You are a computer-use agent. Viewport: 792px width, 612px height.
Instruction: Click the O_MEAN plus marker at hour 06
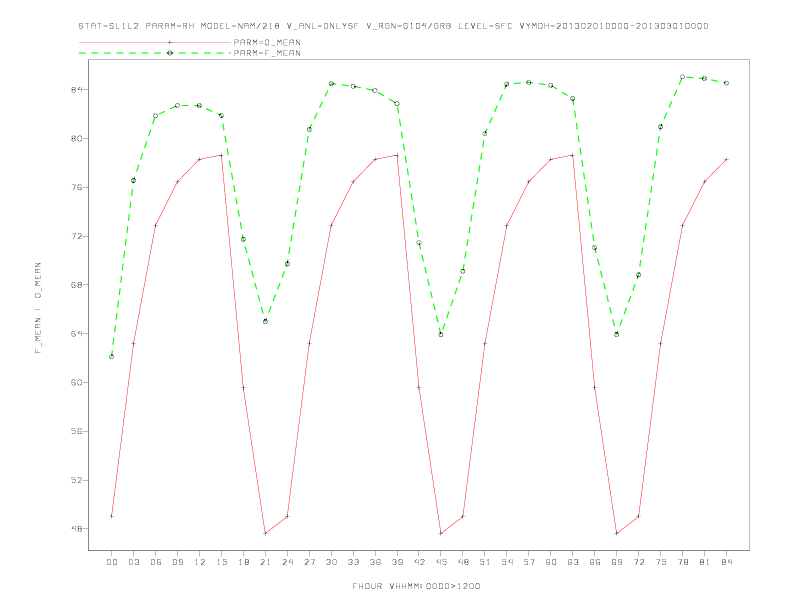pyautogui.click(x=156, y=225)
